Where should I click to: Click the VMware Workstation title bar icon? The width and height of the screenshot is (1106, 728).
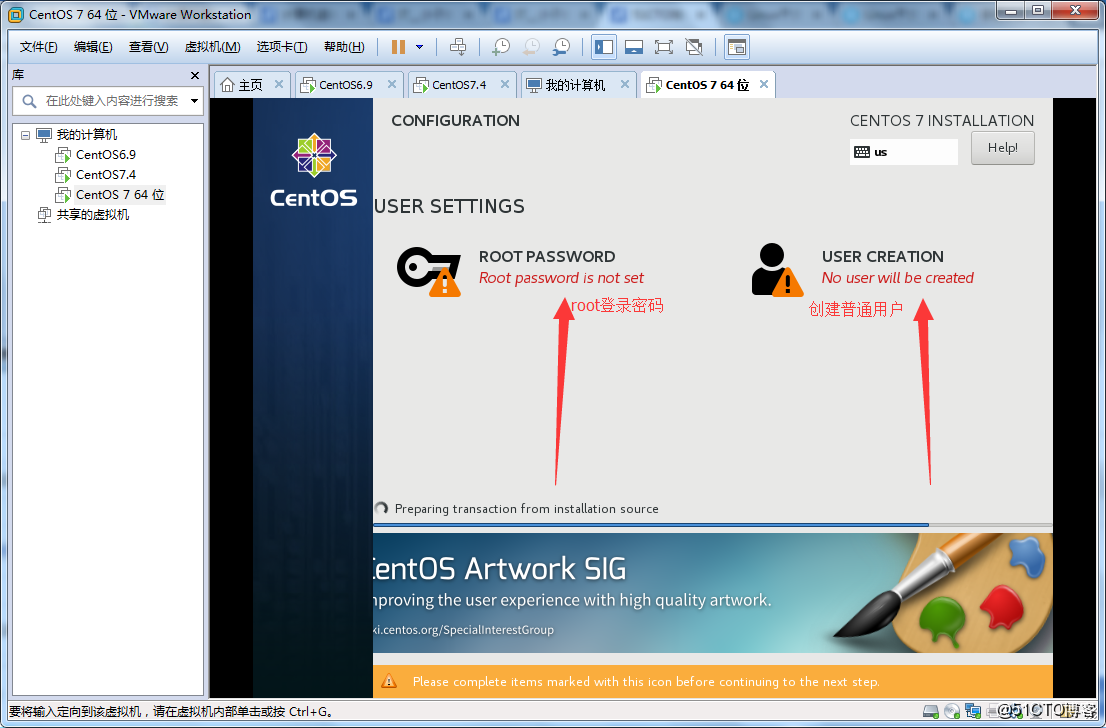pyautogui.click(x=15, y=14)
